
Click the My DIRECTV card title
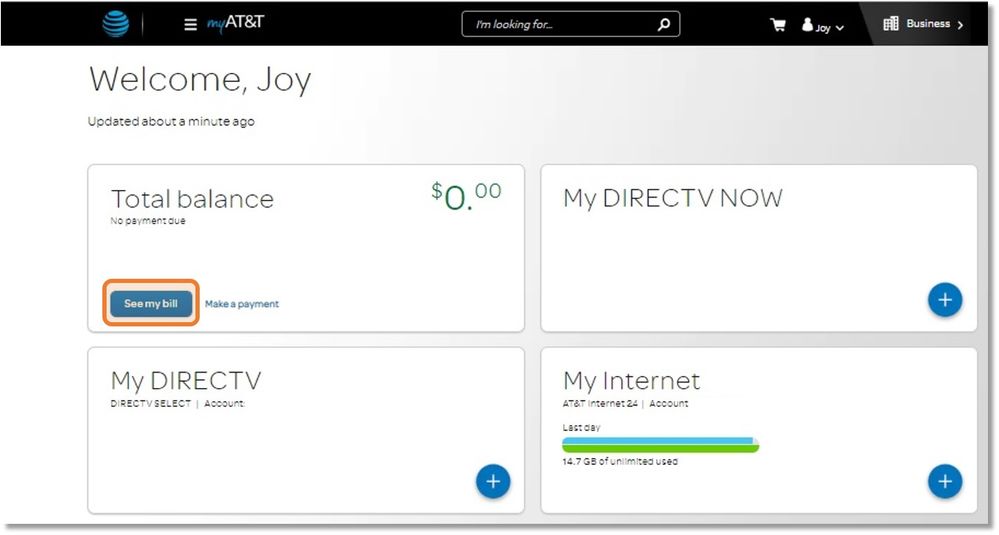[x=186, y=381]
